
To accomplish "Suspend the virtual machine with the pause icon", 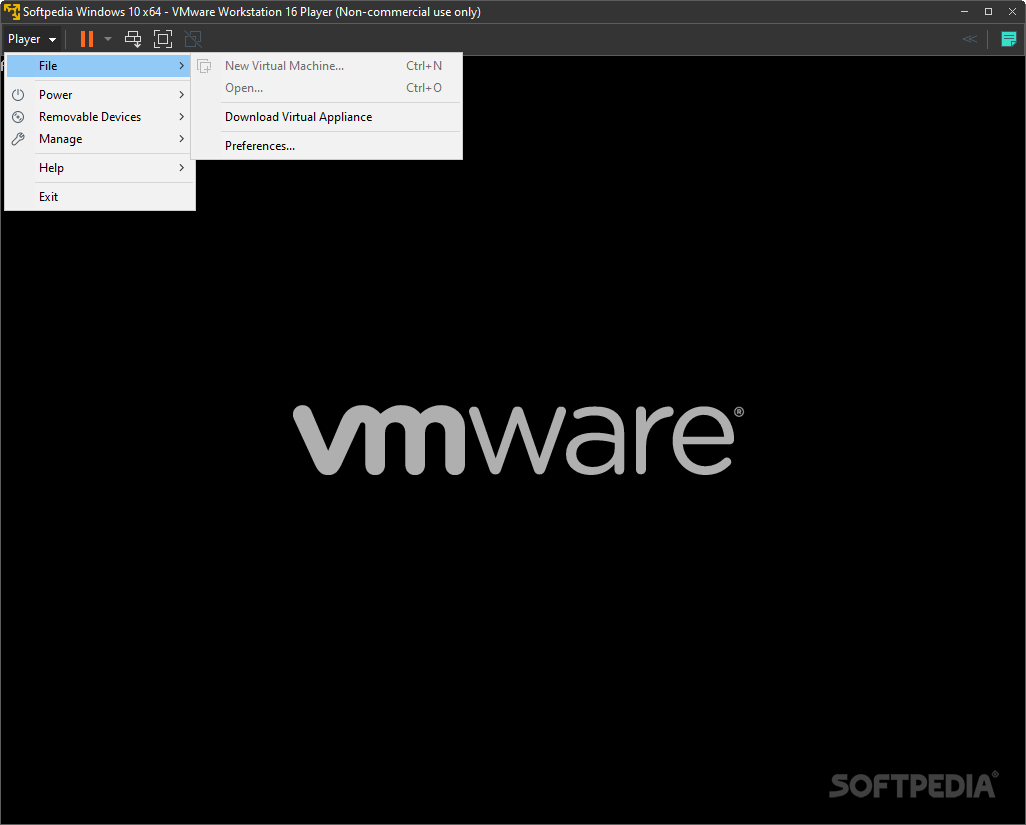I will [86, 38].
